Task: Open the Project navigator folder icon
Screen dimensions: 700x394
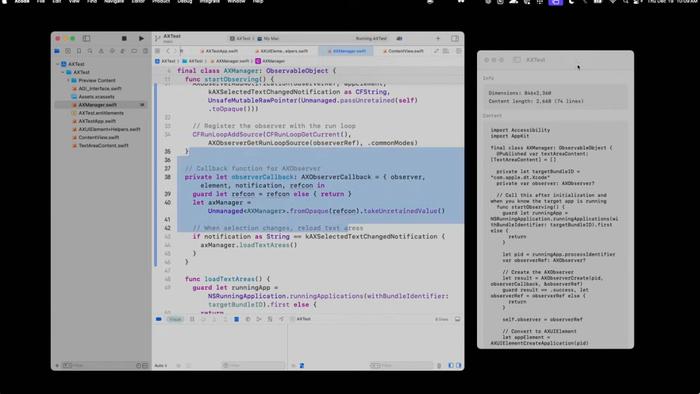Action: coord(57,51)
